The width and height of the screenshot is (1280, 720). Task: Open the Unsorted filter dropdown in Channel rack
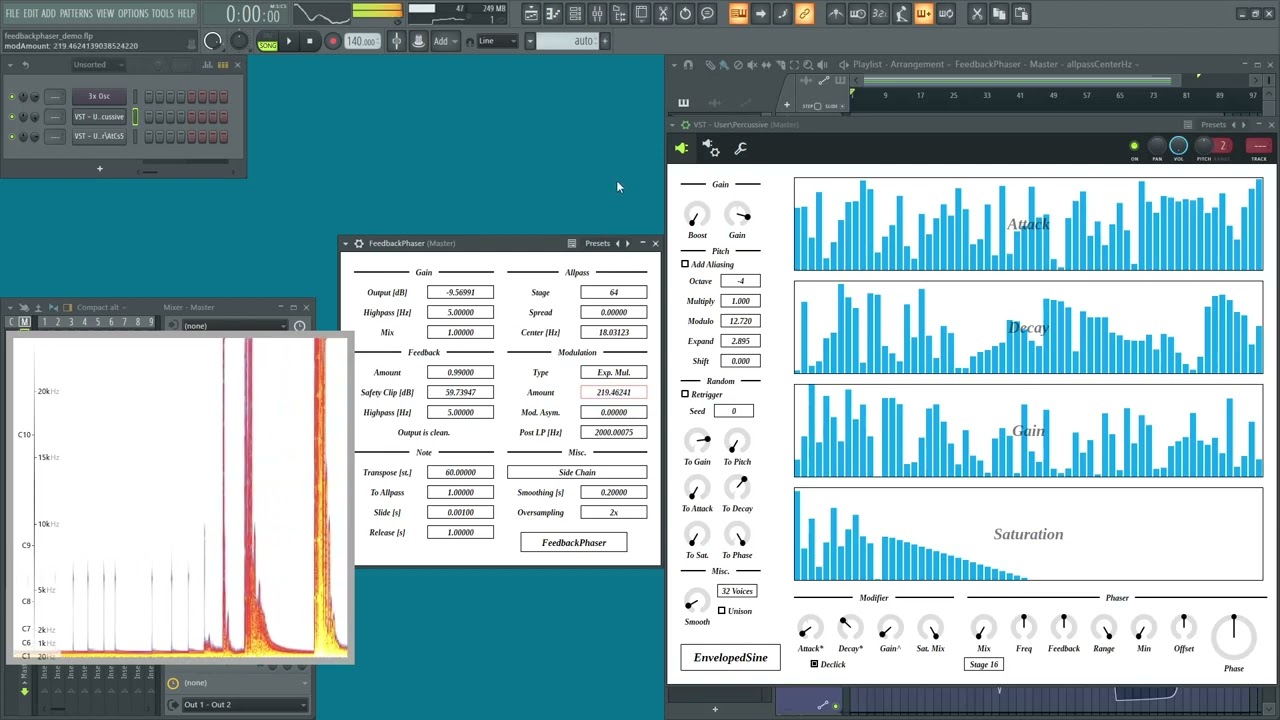[99, 65]
